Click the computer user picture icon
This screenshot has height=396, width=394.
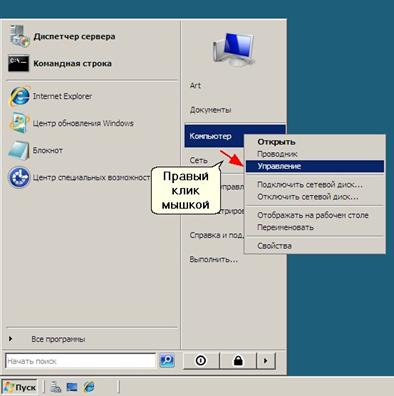(234, 49)
